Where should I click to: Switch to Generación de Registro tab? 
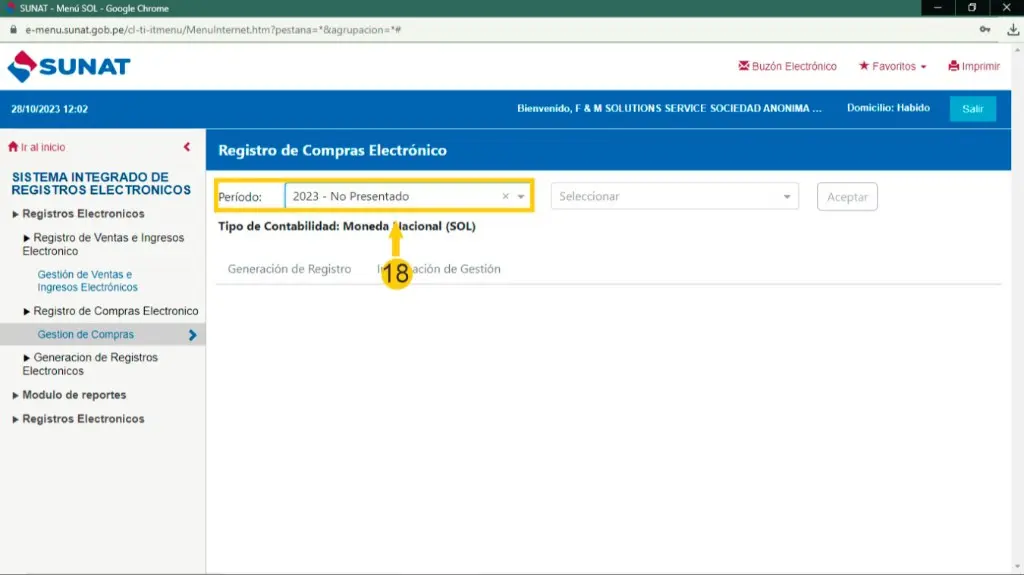click(289, 269)
